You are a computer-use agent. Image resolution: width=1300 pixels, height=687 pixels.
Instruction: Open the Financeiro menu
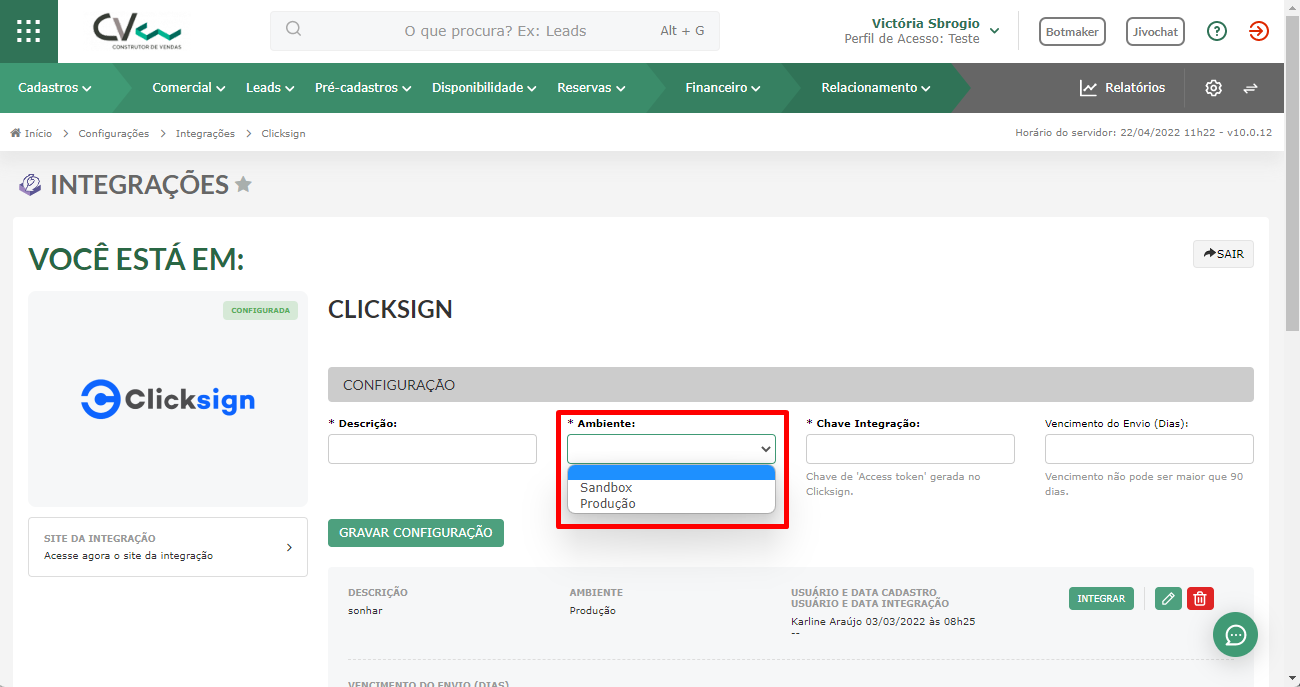723,88
